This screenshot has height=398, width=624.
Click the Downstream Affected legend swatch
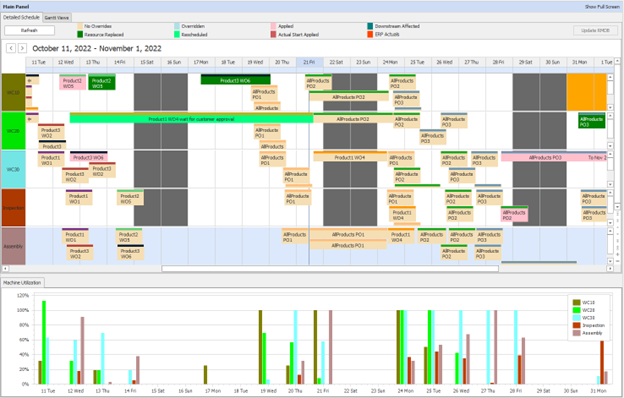pos(370,26)
